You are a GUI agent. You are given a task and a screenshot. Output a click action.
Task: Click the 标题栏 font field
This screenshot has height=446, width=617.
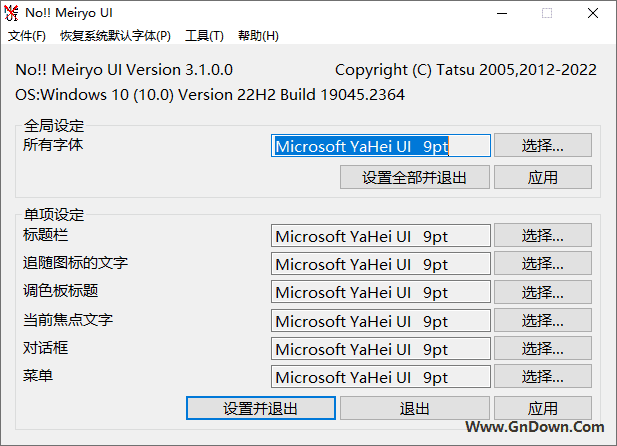pyautogui.click(x=381, y=236)
